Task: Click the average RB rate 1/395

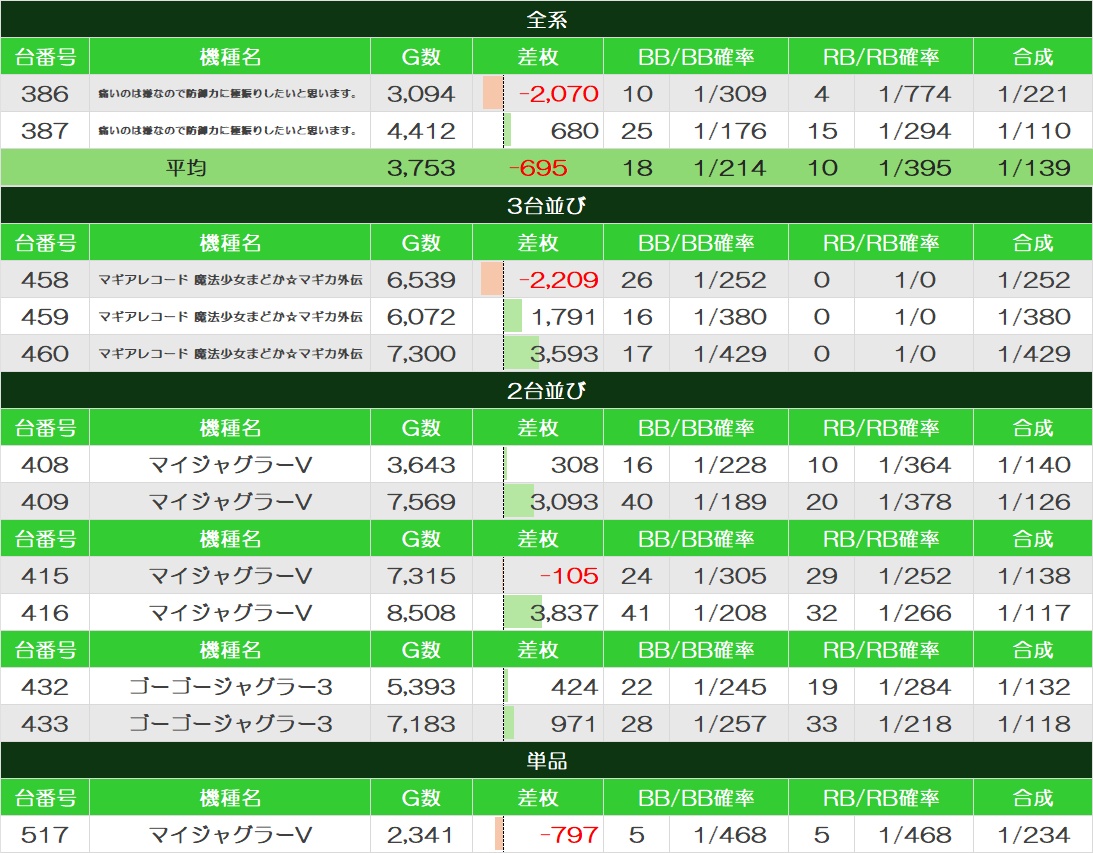Action: coord(915,168)
